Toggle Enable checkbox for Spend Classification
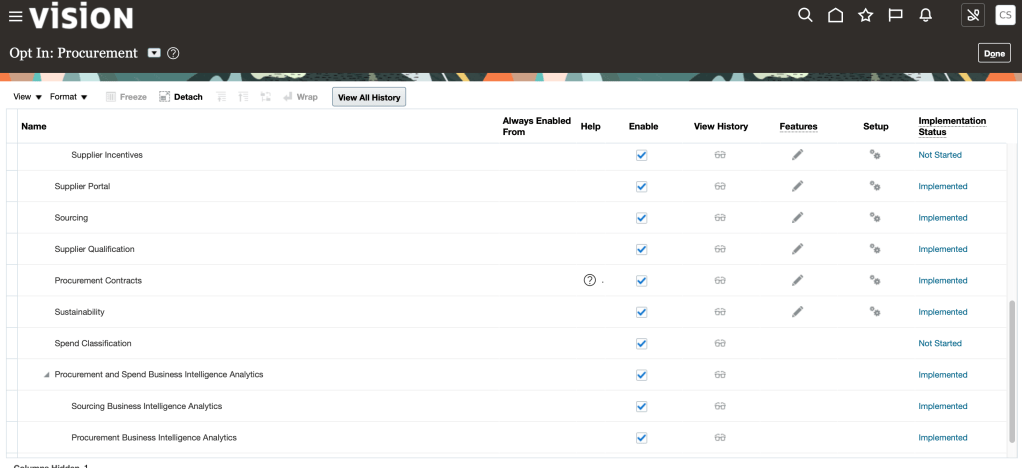Screen dimensions: 1022x468 [642, 344]
